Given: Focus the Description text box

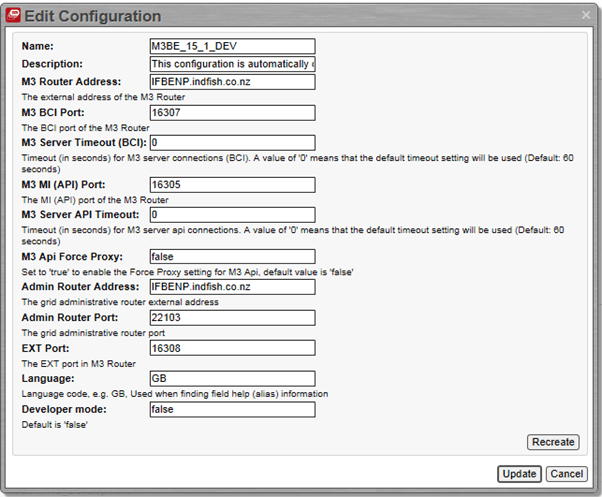Looking at the screenshot, I should [x=231, y=64].
